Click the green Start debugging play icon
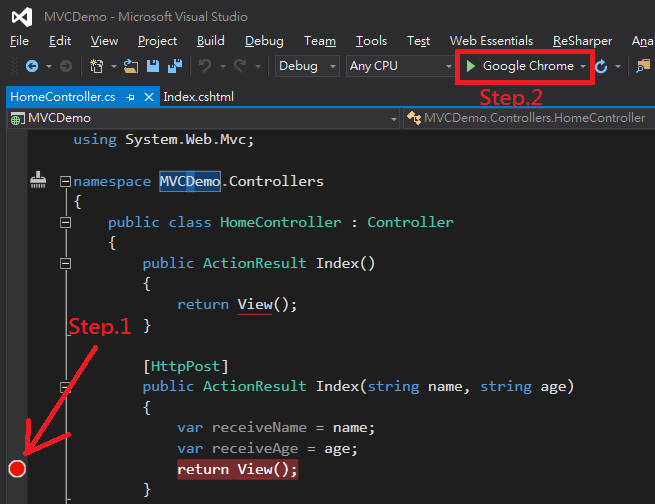655x504 pixels. pyautogui.click(x=471, y=66)
